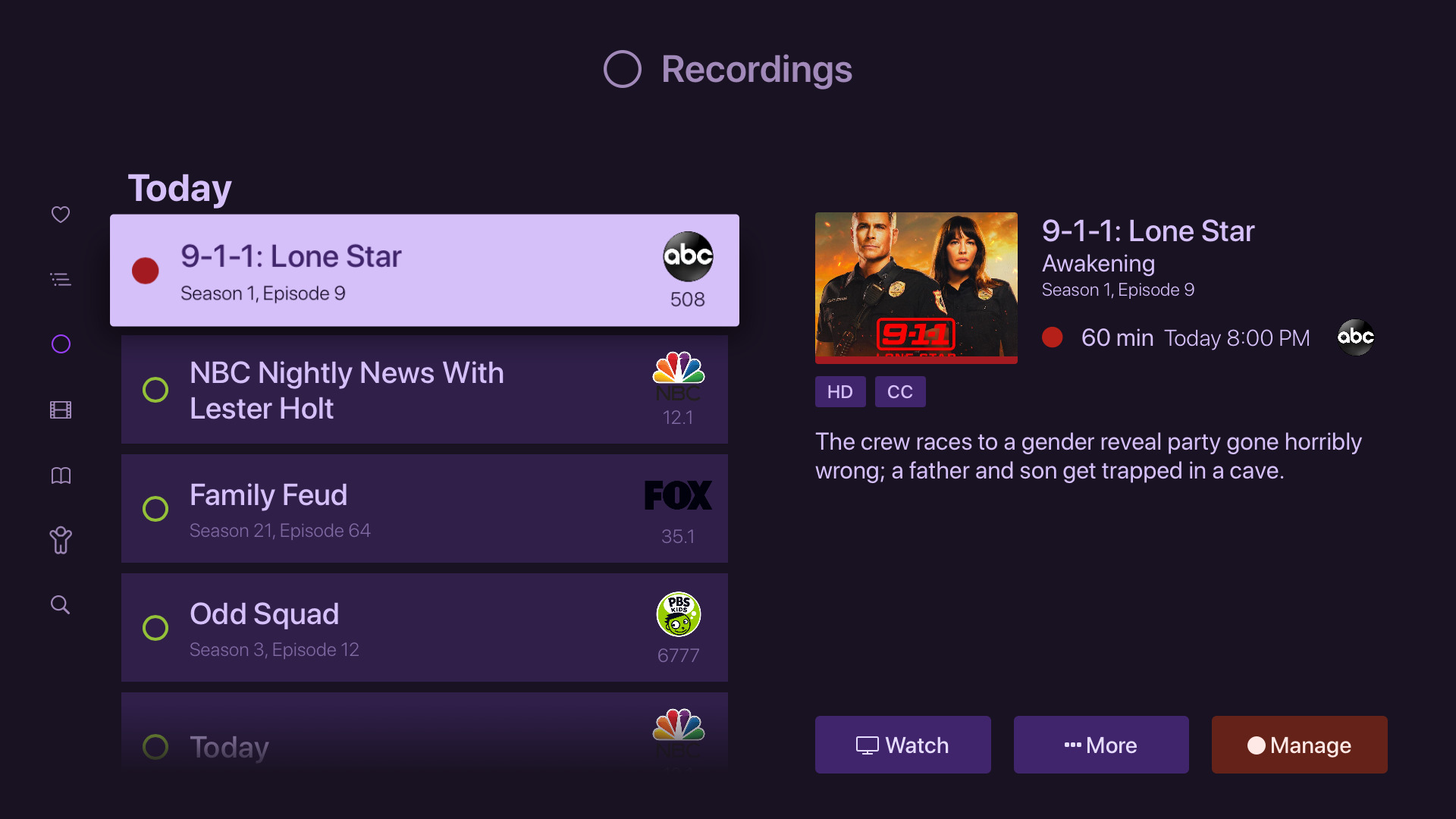
Task: Select the Odd Squad recording row
Action: 425,628
